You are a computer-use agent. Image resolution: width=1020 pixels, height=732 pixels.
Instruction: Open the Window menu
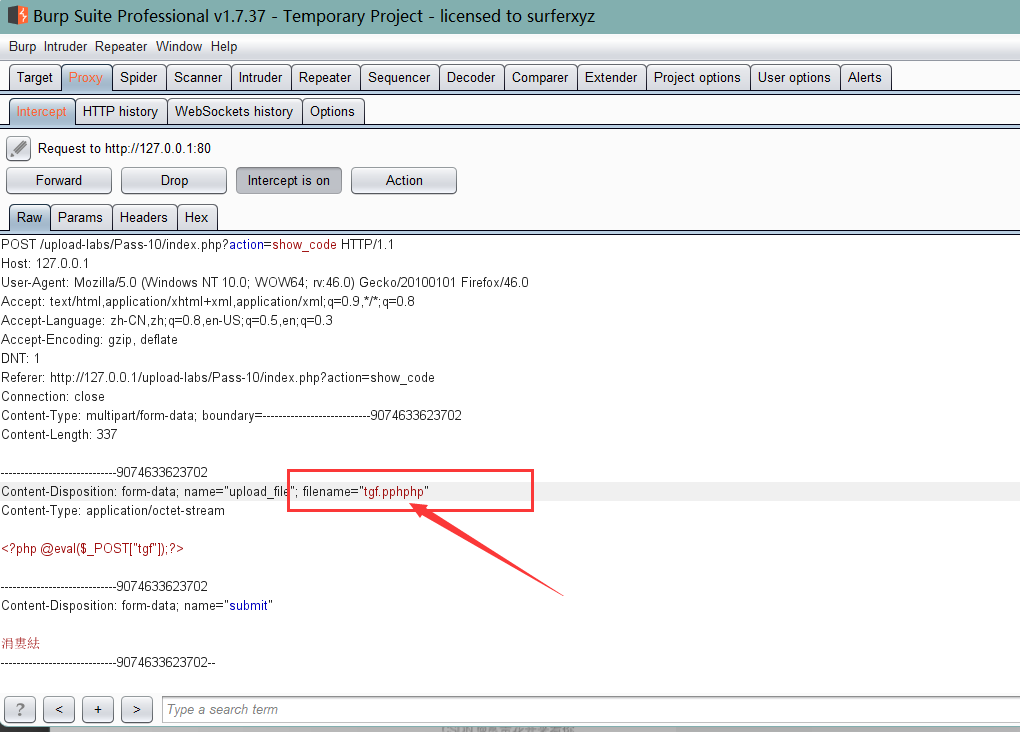click(x=179, y=46)
